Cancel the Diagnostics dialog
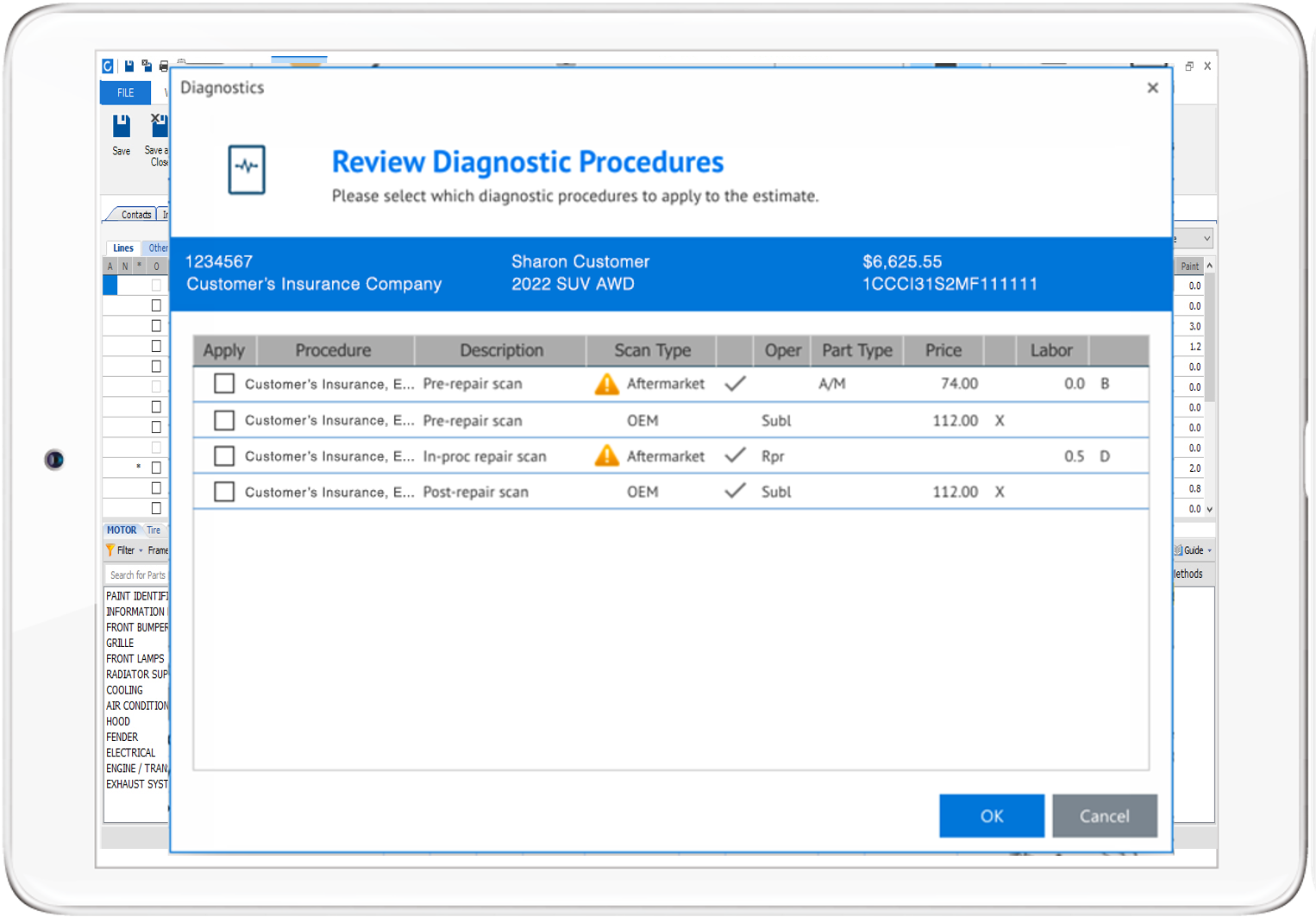The height and width of the screenshot is (917, 1316). 1105,815
